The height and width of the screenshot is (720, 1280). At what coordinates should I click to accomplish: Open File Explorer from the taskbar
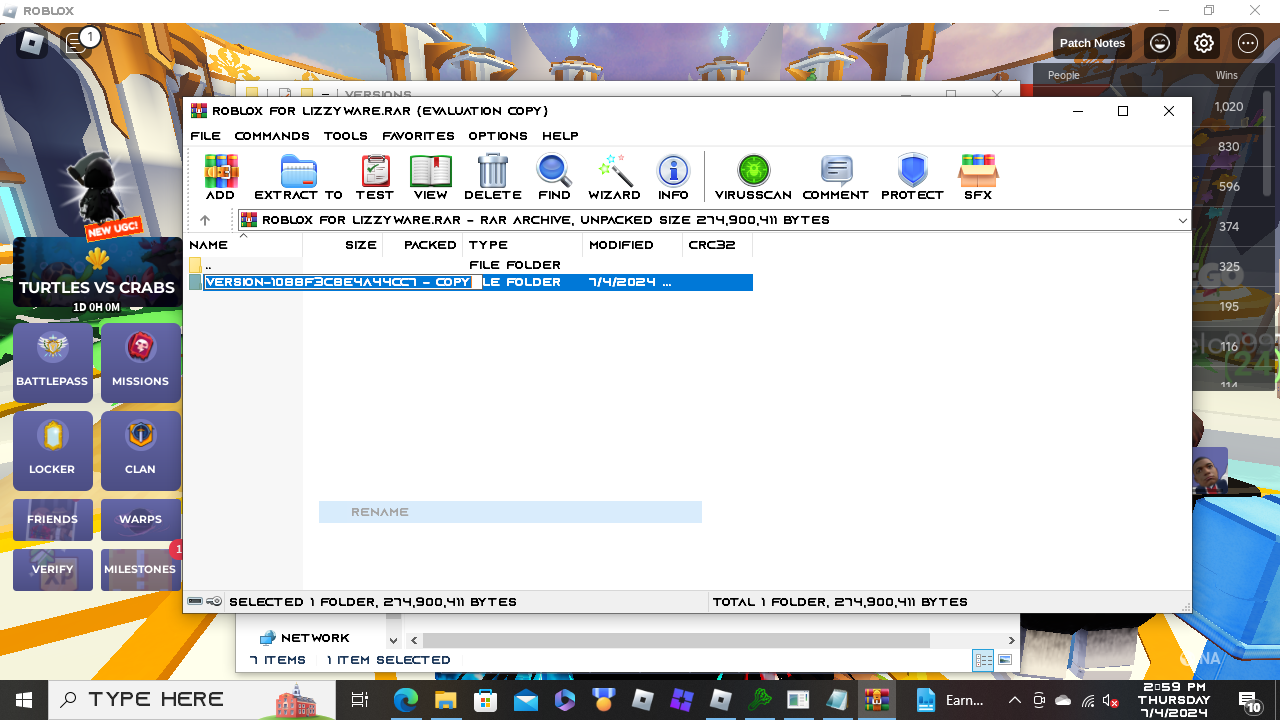445,700
